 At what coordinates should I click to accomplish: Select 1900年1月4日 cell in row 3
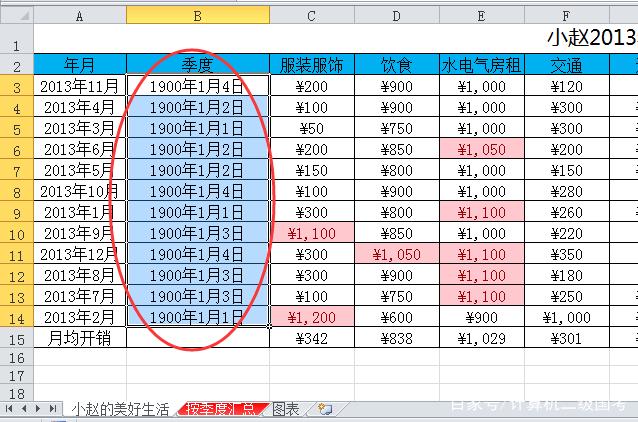(198, 85)
